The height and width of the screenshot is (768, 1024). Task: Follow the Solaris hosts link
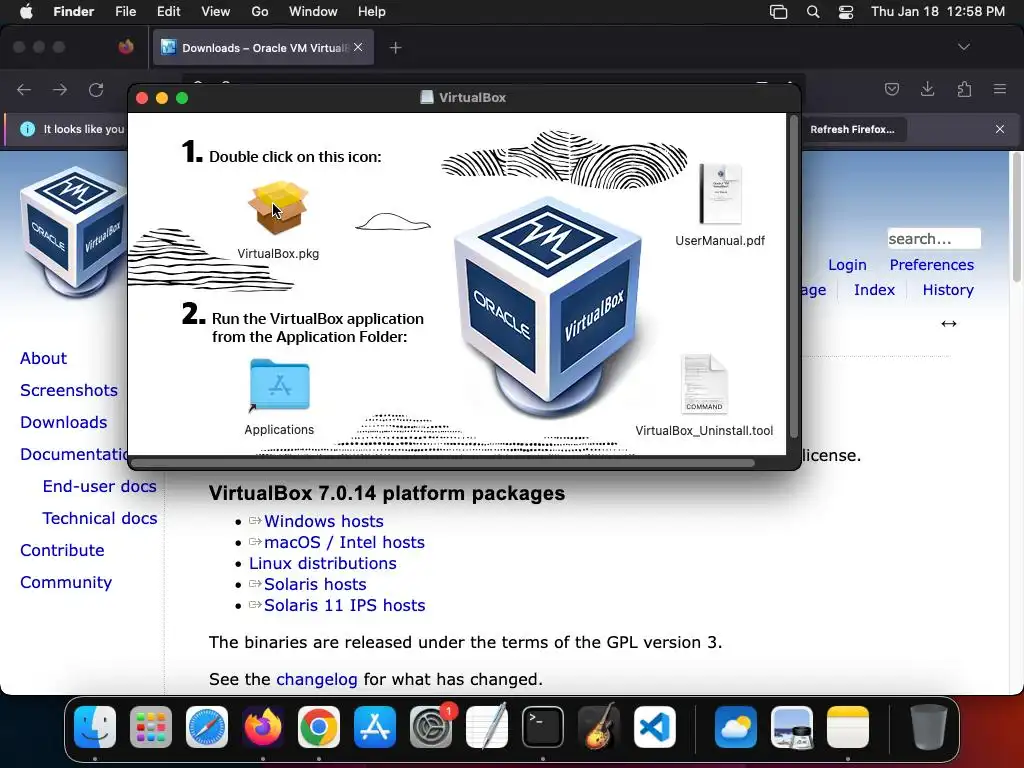point(315,584)
